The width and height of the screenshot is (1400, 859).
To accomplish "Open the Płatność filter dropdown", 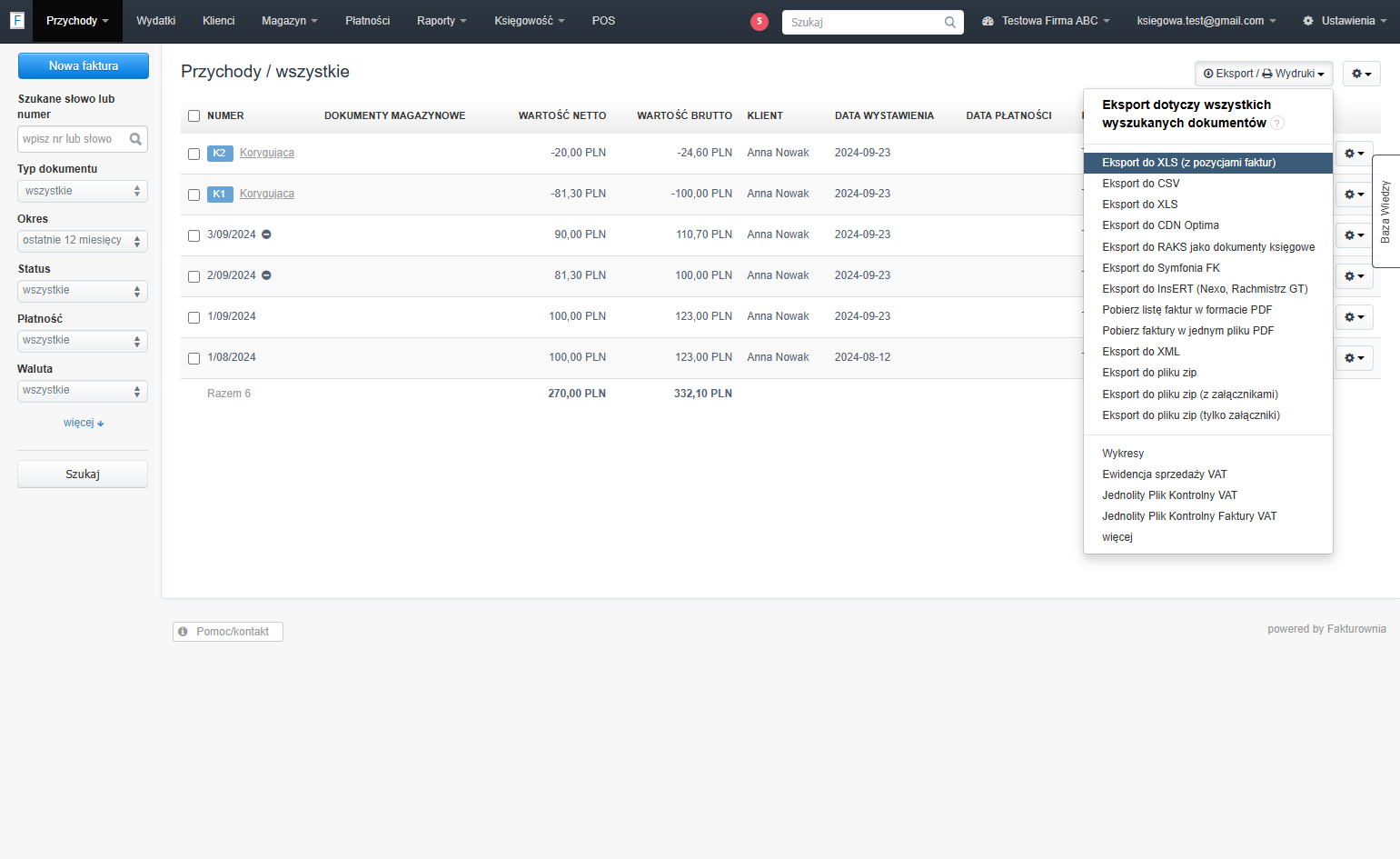I will [83, 341].
